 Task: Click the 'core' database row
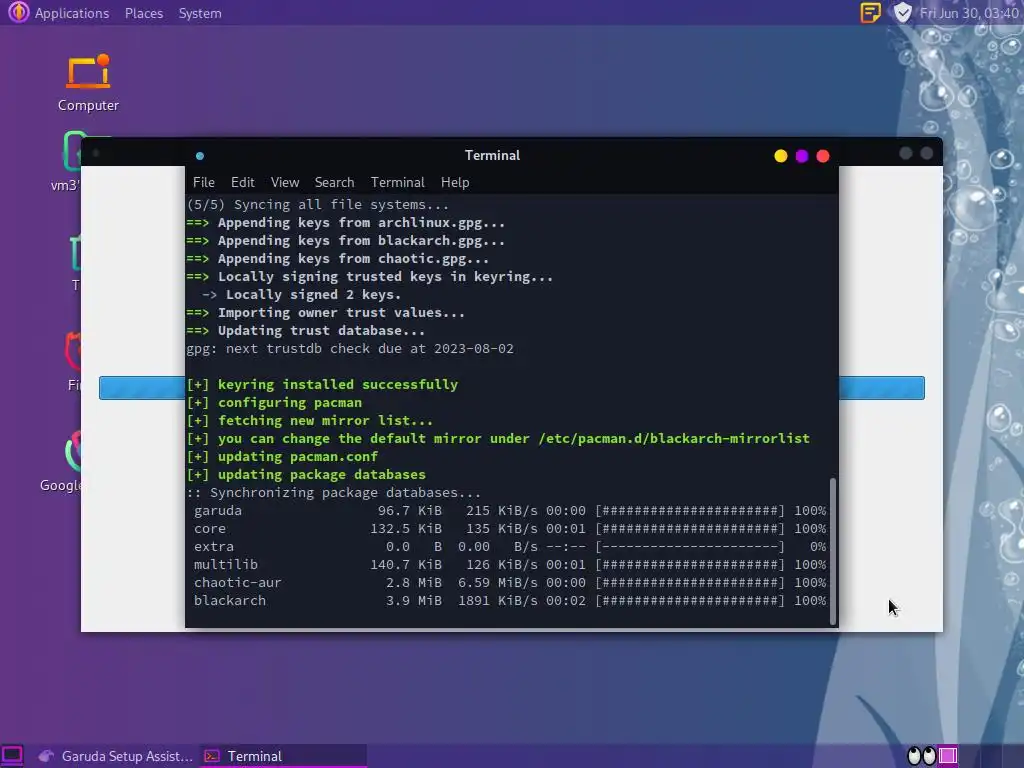(509, 528)
